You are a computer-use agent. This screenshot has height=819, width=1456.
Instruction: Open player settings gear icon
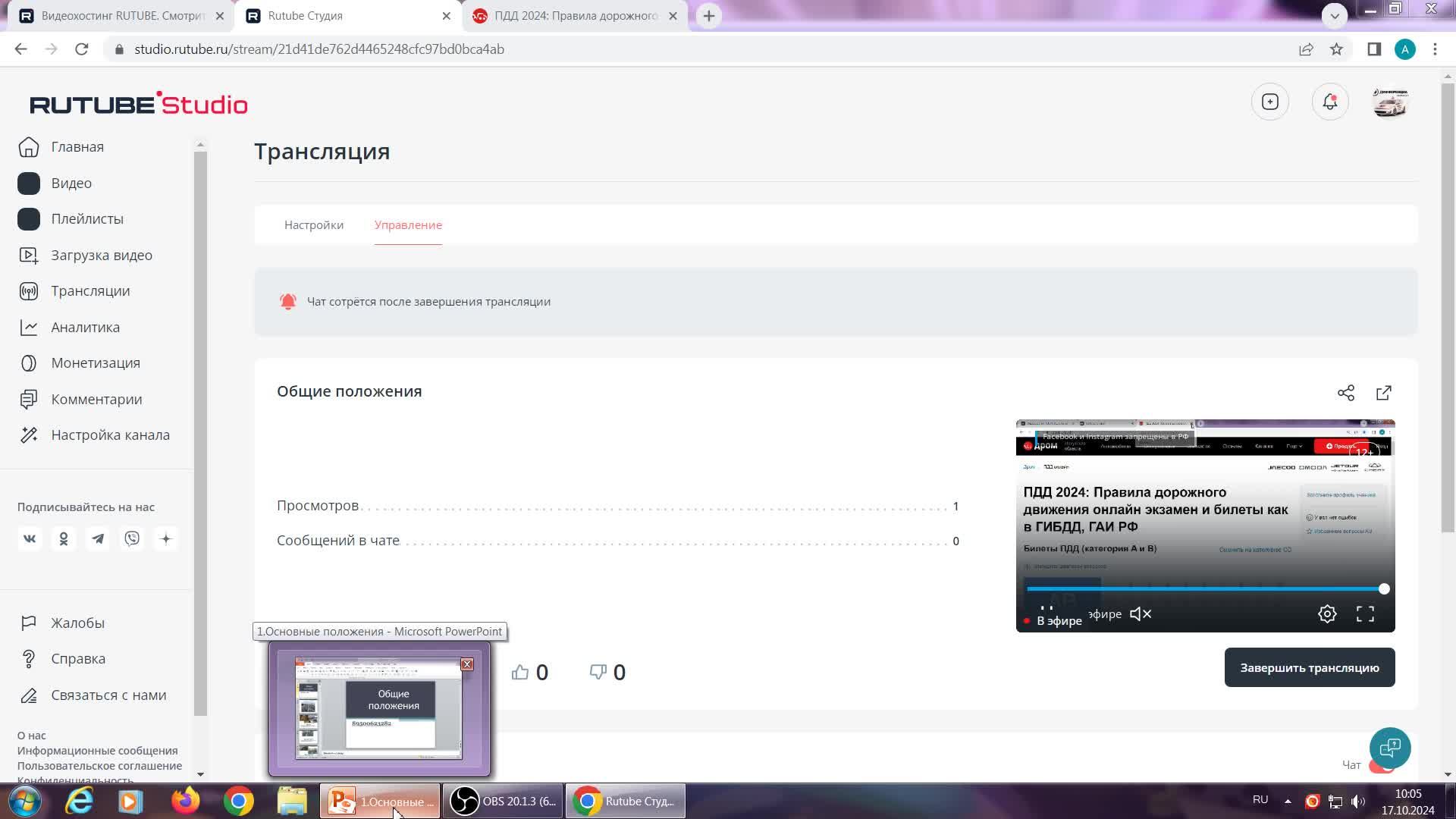(1327, 614)
